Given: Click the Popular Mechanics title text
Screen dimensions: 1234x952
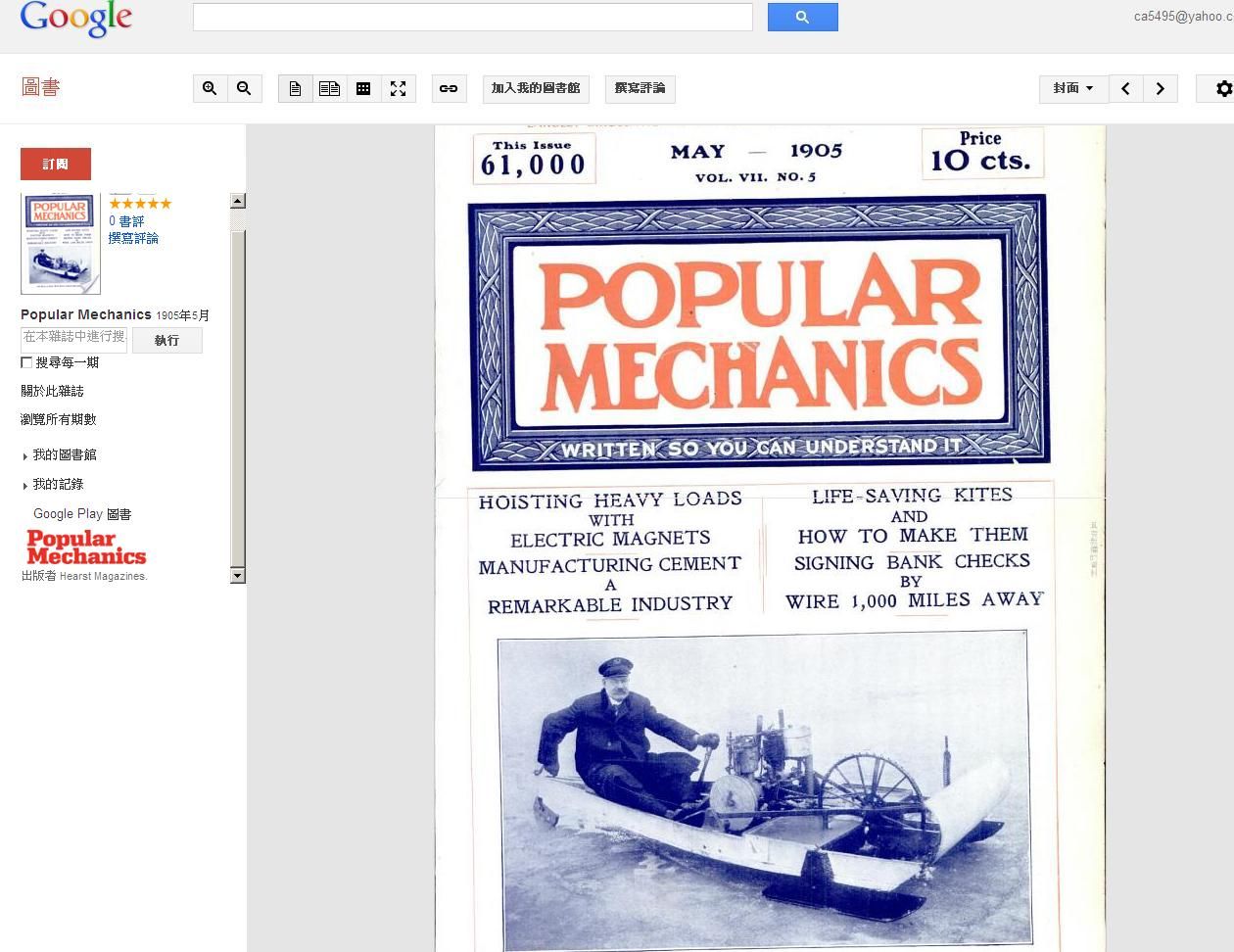Looking at the screenshot, I should point(86,314).
